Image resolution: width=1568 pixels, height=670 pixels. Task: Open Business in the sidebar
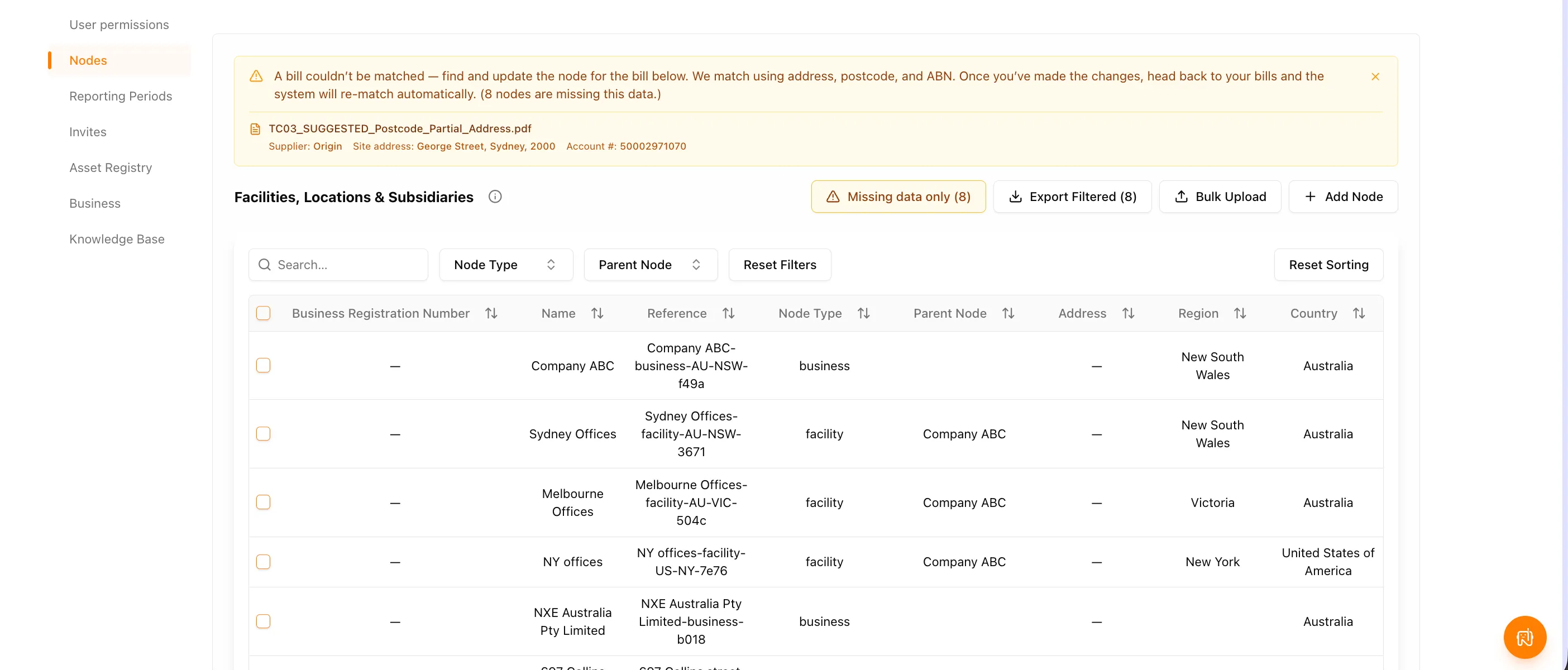click(x=95, y=203)
